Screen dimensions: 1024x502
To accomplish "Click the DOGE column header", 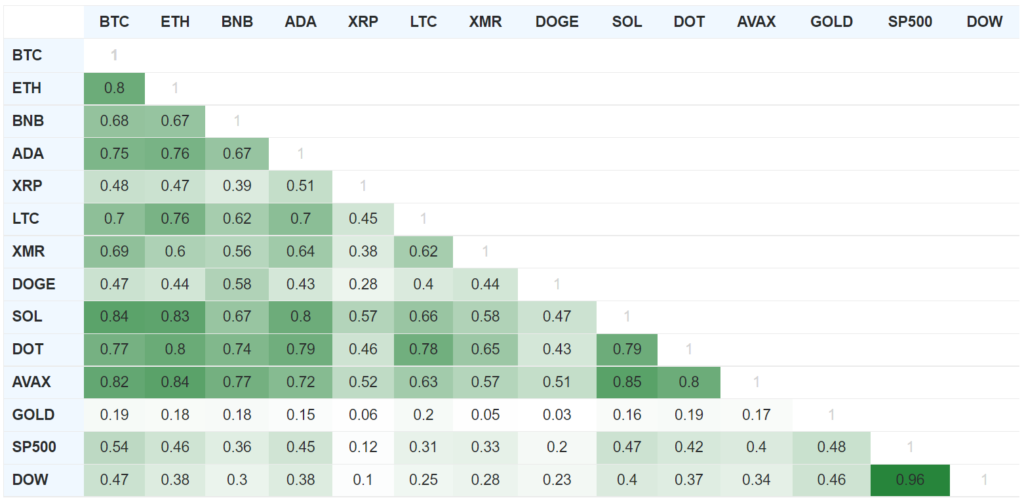I will (x=557, y=22).
